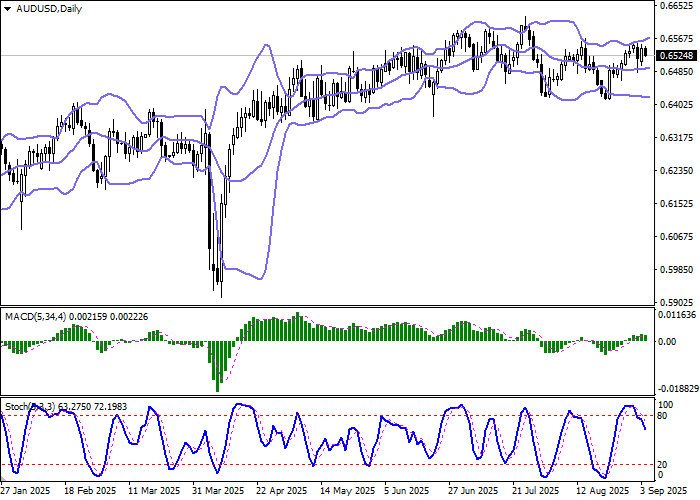
Task: Select the AUDUSD,Daily chart title
Action: tap(49, 9)
